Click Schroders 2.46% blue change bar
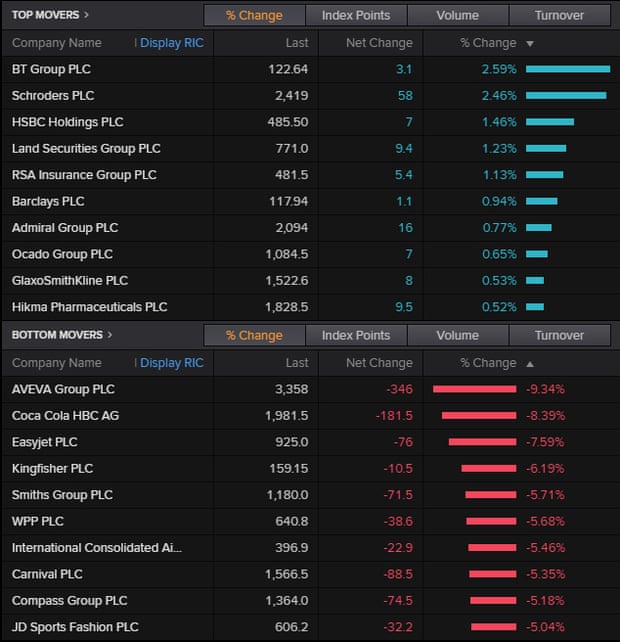This screenshot has width=620, height=642. tap(566, 96)
